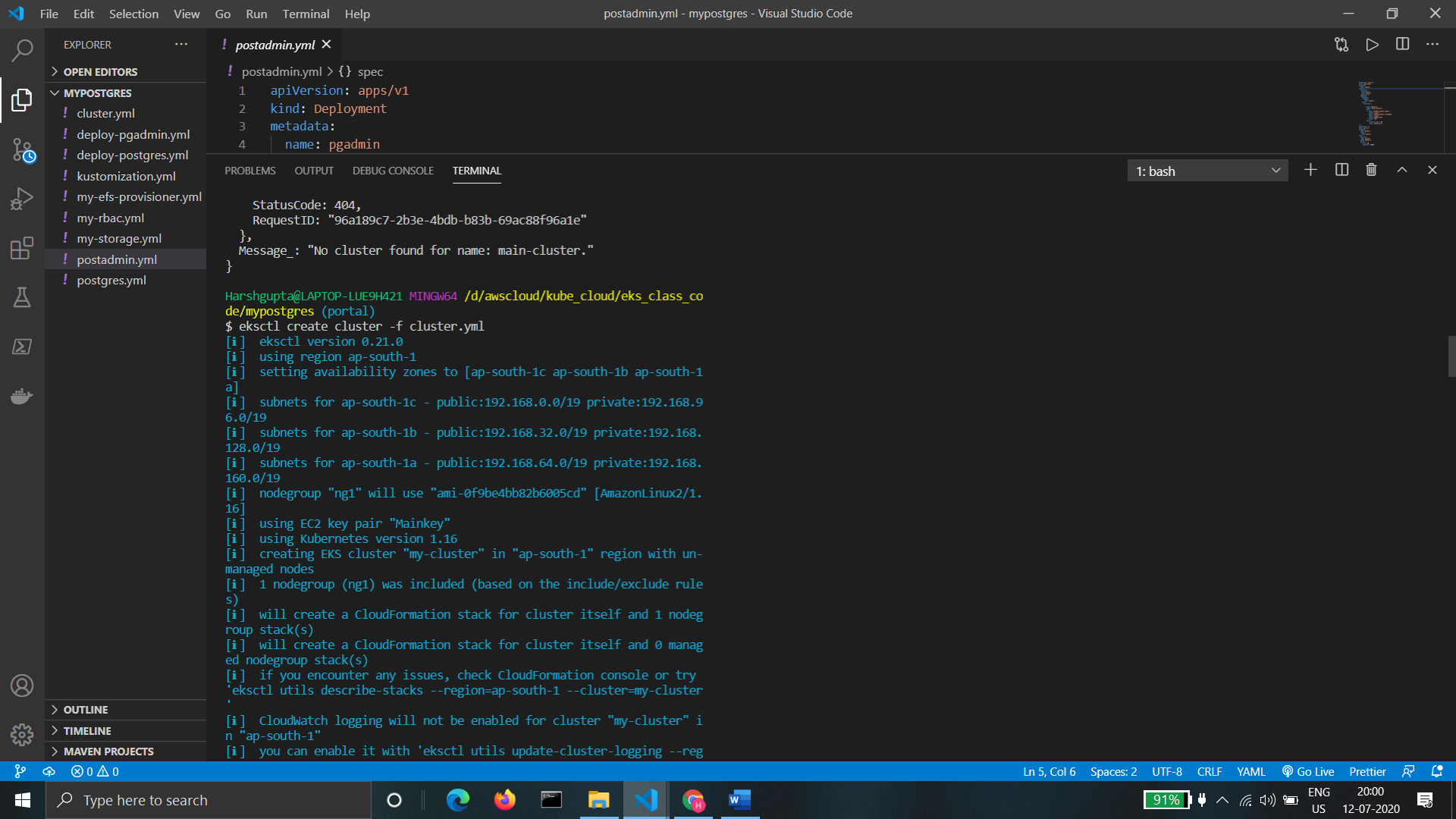Open the Docker view in activity bar
Image resolution: width=1456 pixels, height=819 pixels.
(x=22, y=396)
